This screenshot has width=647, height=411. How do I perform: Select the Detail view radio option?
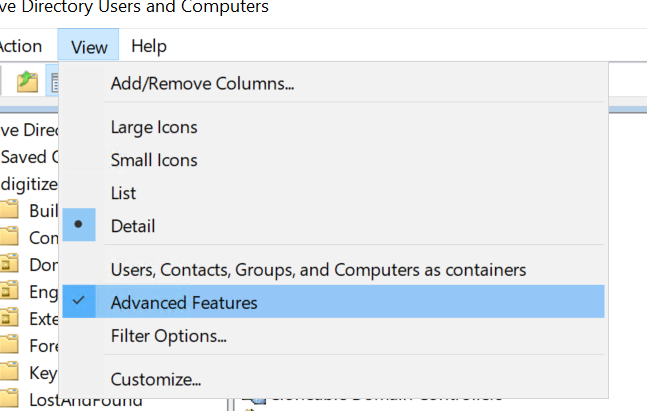(133, 226)
